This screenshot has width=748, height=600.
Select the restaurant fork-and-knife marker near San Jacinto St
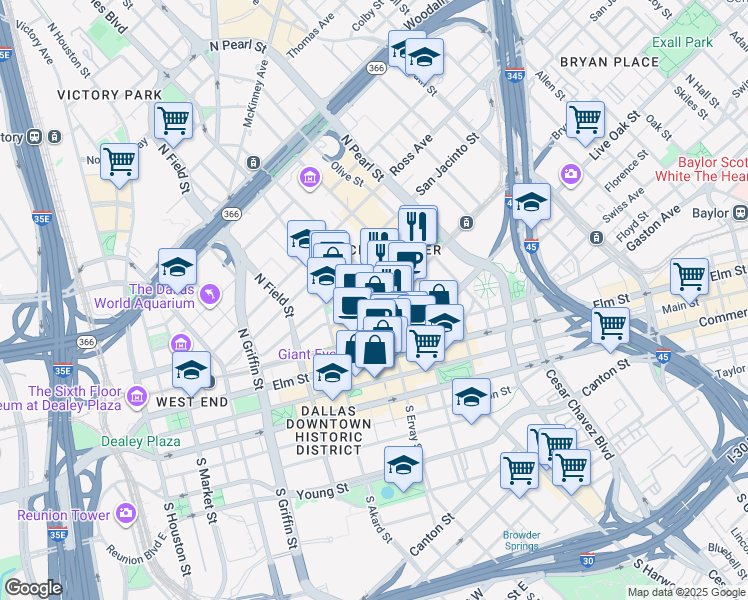point(417,226)
